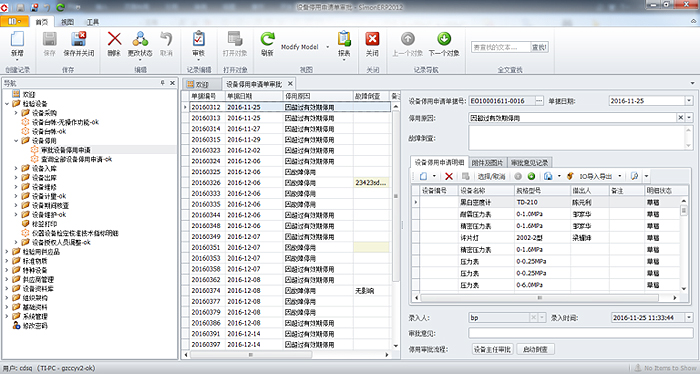The height and width of the screenshot is (374, 700).
Task: Click the blue document icon left of IO import icon
Action: [x=548, y=176]
